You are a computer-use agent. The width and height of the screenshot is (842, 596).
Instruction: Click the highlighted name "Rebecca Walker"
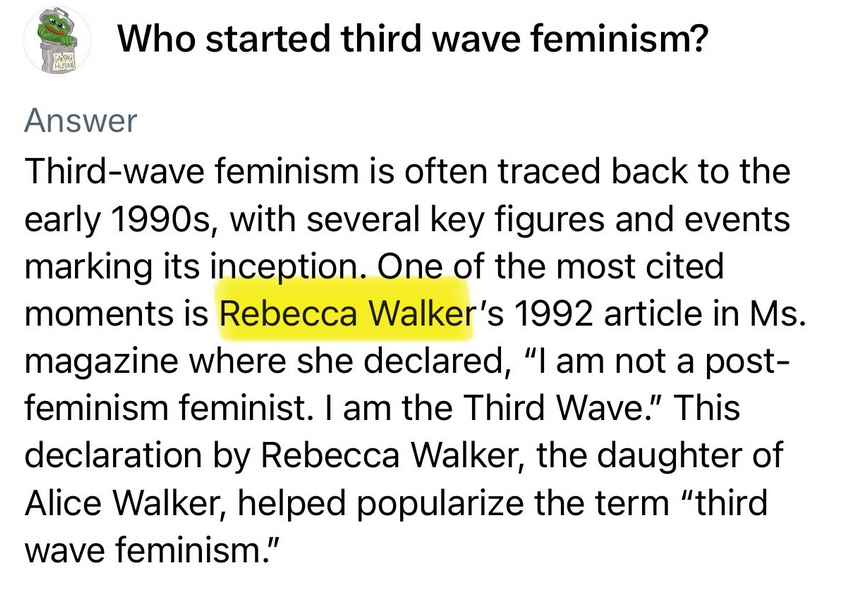(346, 313)
